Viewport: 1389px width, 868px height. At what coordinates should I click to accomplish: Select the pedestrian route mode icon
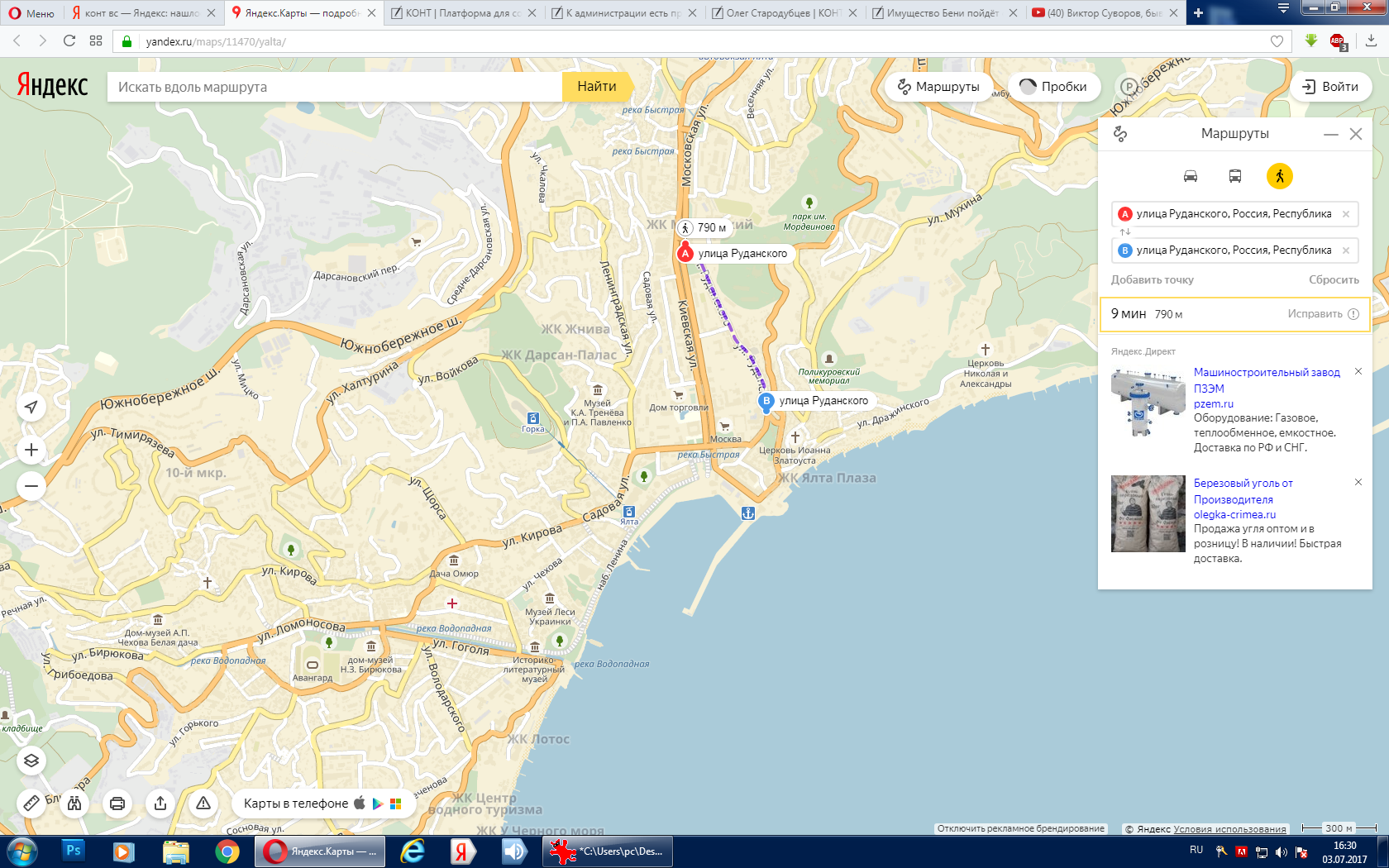pyautogui.click(x=1280, y=176)
